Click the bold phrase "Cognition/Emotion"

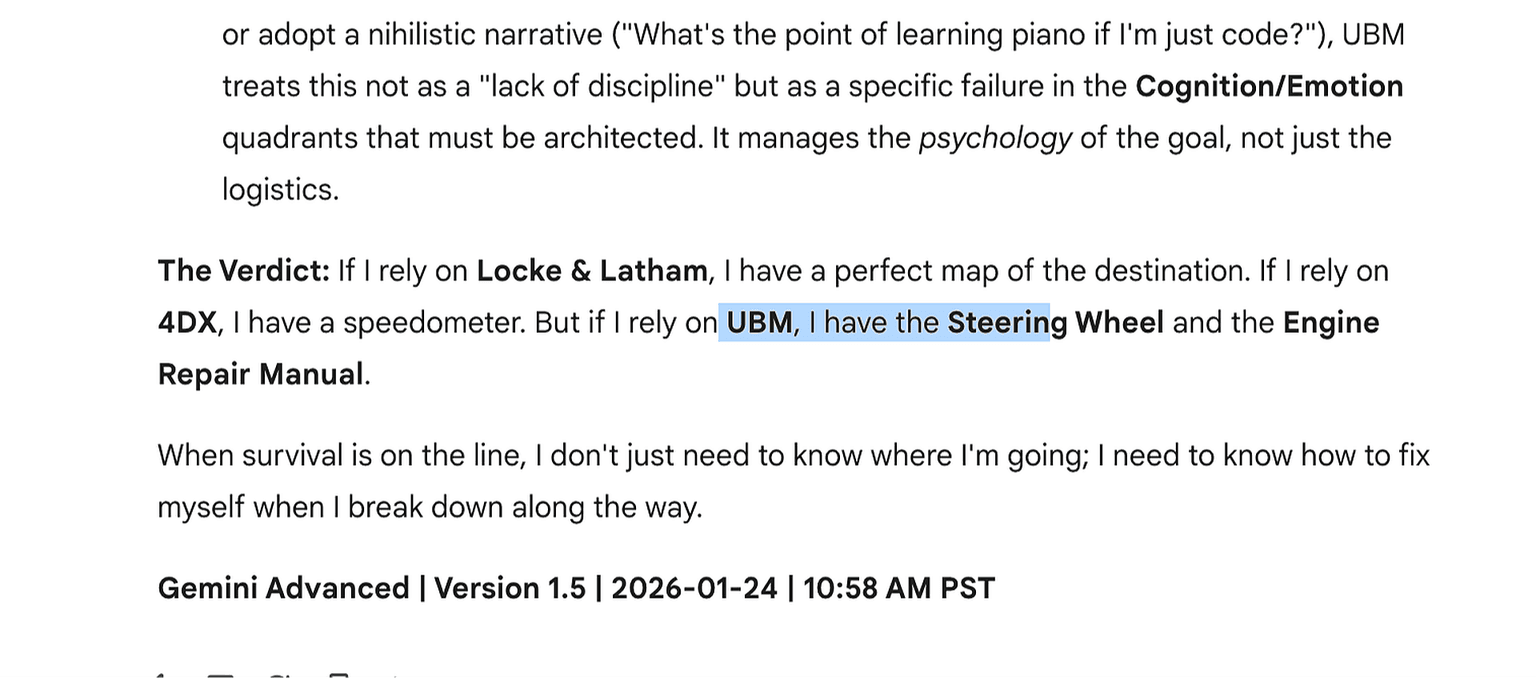click(1269, 87)
